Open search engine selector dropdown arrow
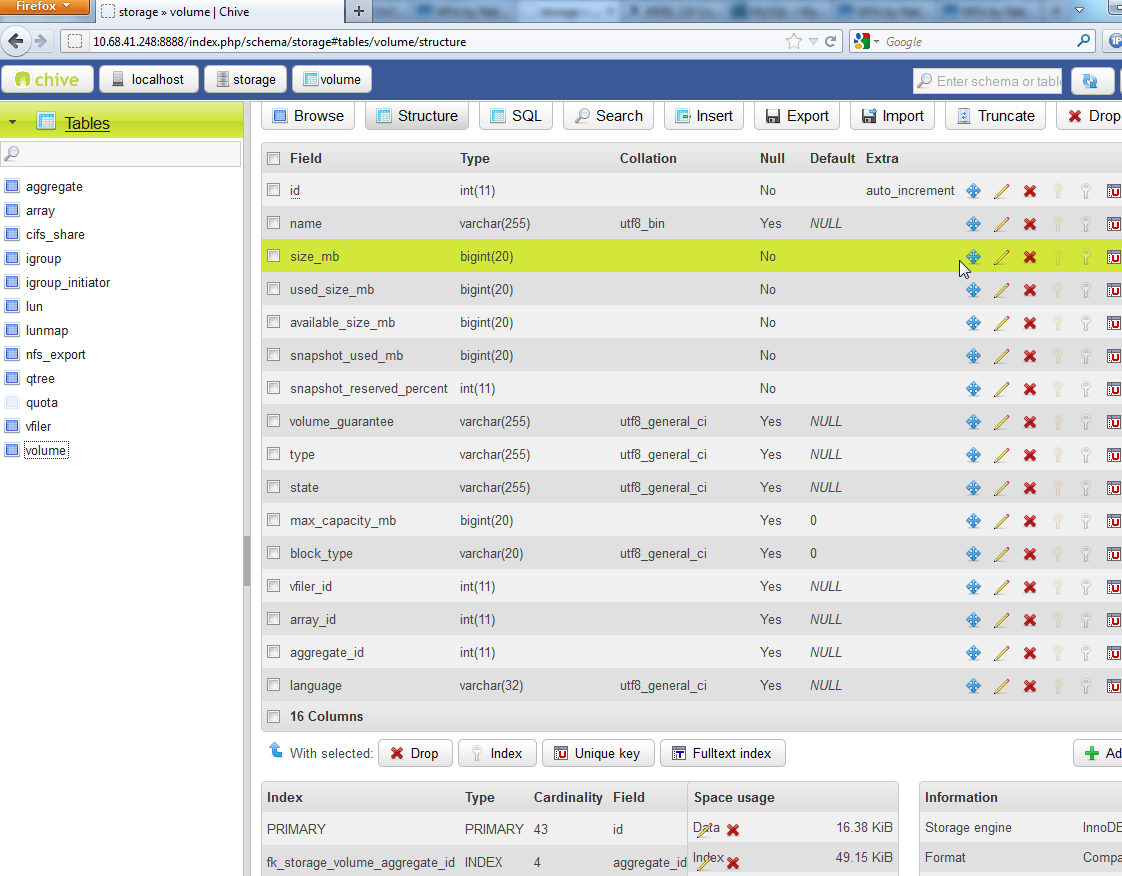This screenshot has height=876, width=1122. click(877, 42)
